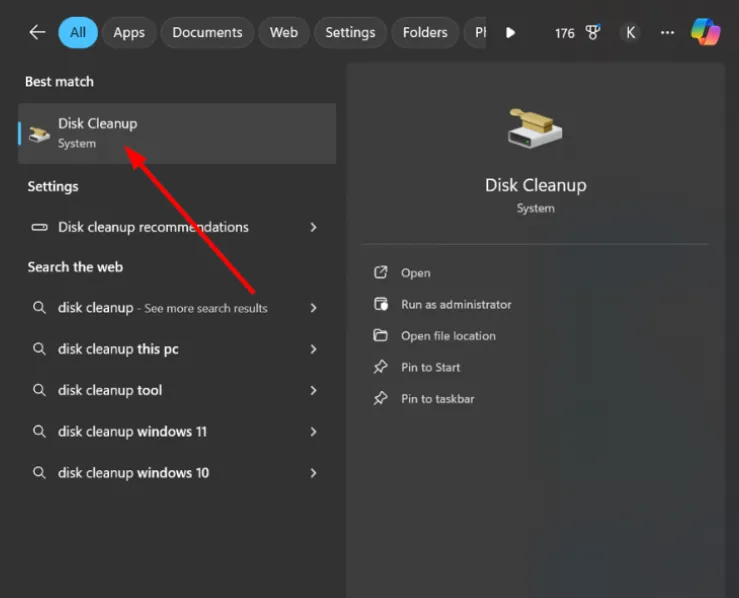Click search icon beside 'disk cleanup tool'
Screen dimensions: 739x598
coord(39,390)
